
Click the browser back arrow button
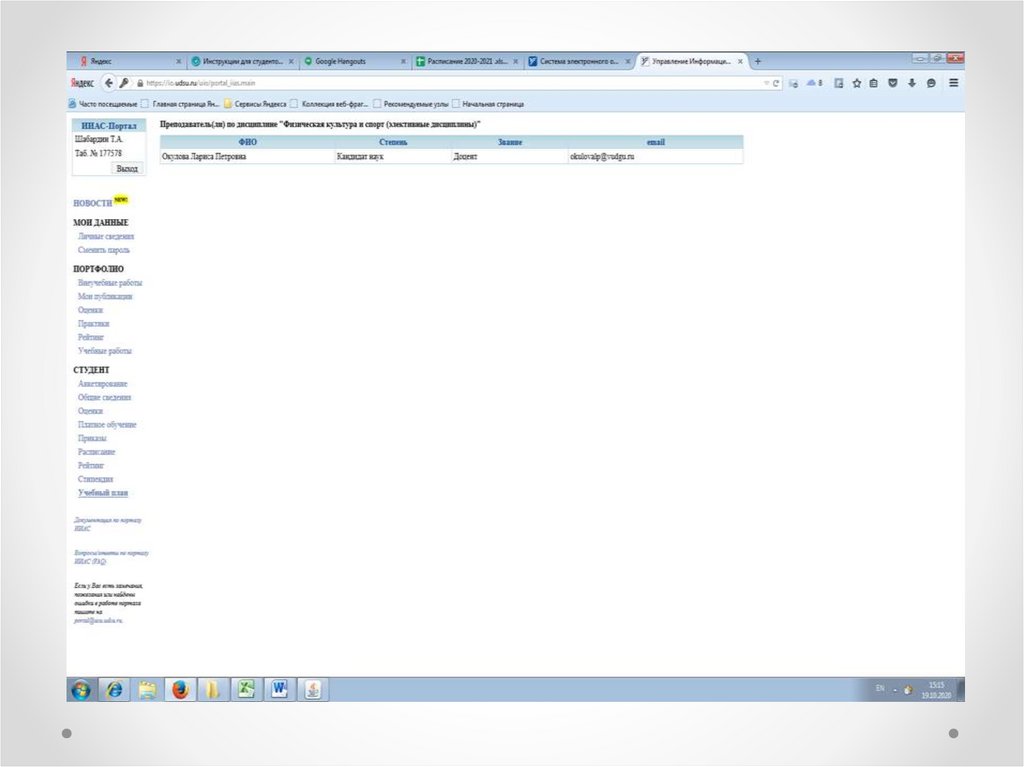tap(109, 83)
